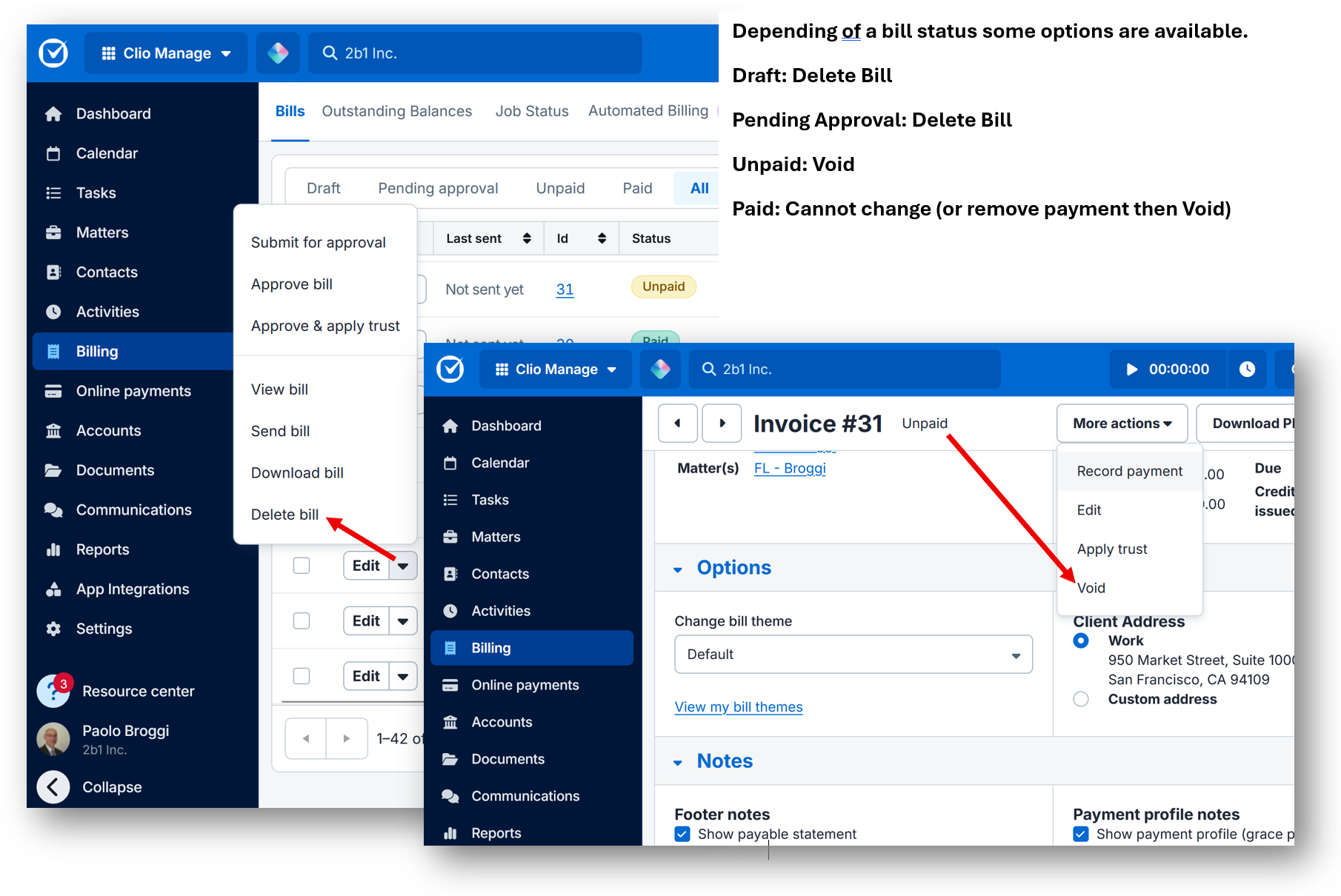The width and height of the screenshot is (1341, 896).
Task: Uncheck Show payable statement under Footer notes
Action: [x=682, y=834]
